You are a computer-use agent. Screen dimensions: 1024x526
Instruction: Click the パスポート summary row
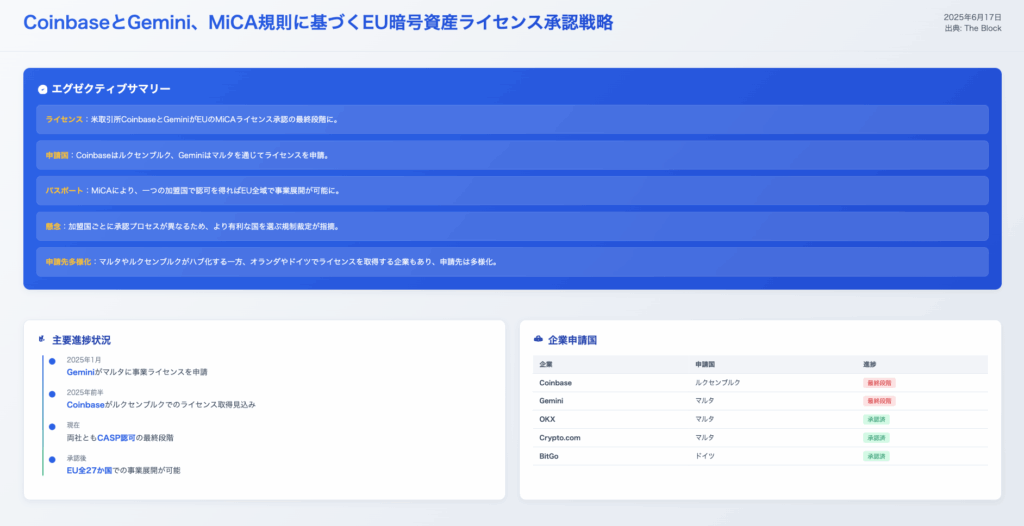pos(512,191)
